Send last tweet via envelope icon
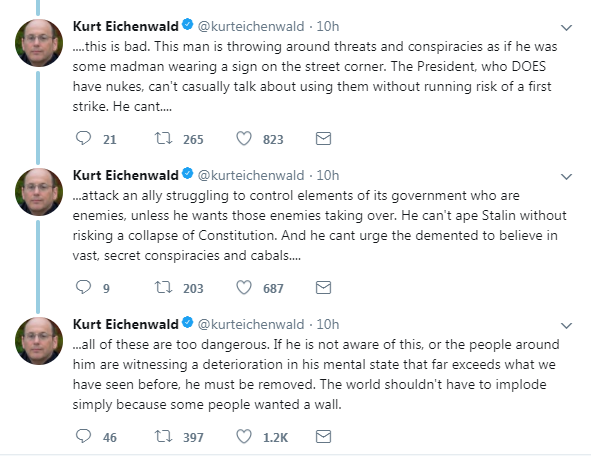The height and width of the screenshot is (456, 591). [323, 436]
